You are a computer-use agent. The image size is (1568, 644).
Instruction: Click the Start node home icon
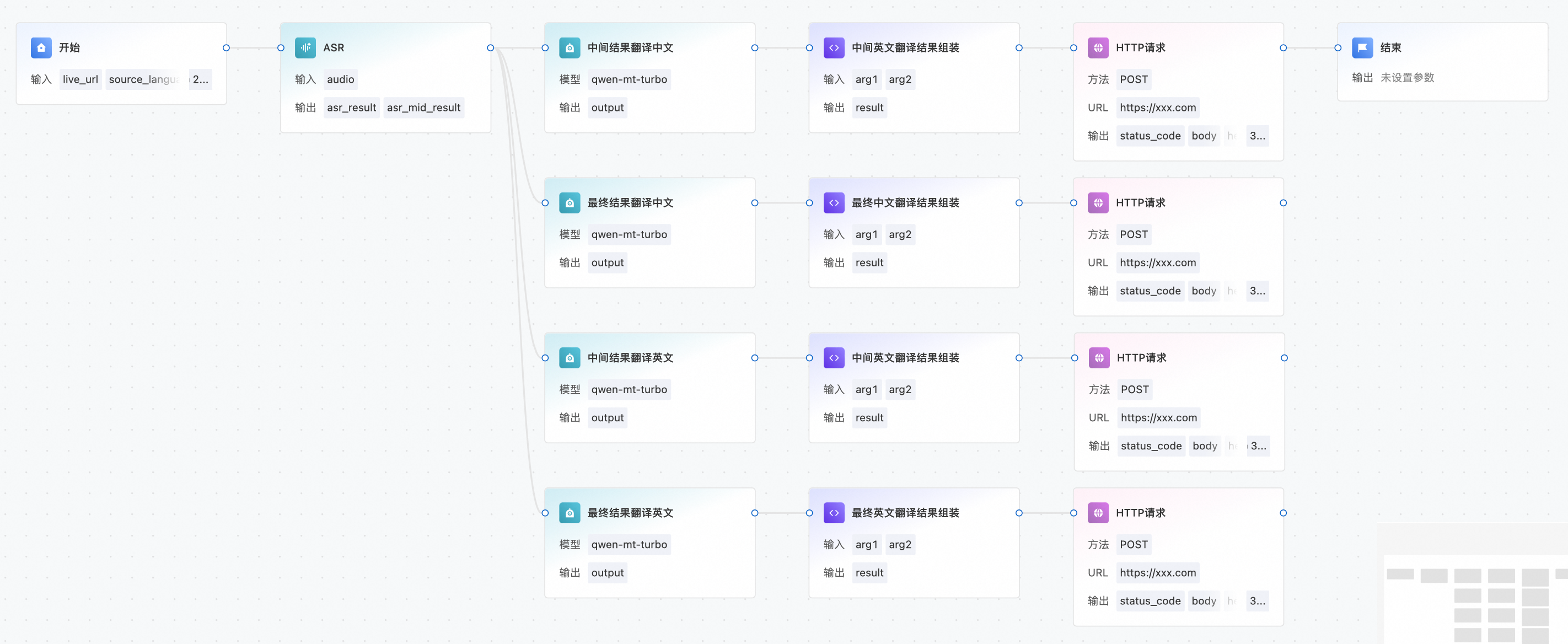pyautogui.click(x=41, y=47)
